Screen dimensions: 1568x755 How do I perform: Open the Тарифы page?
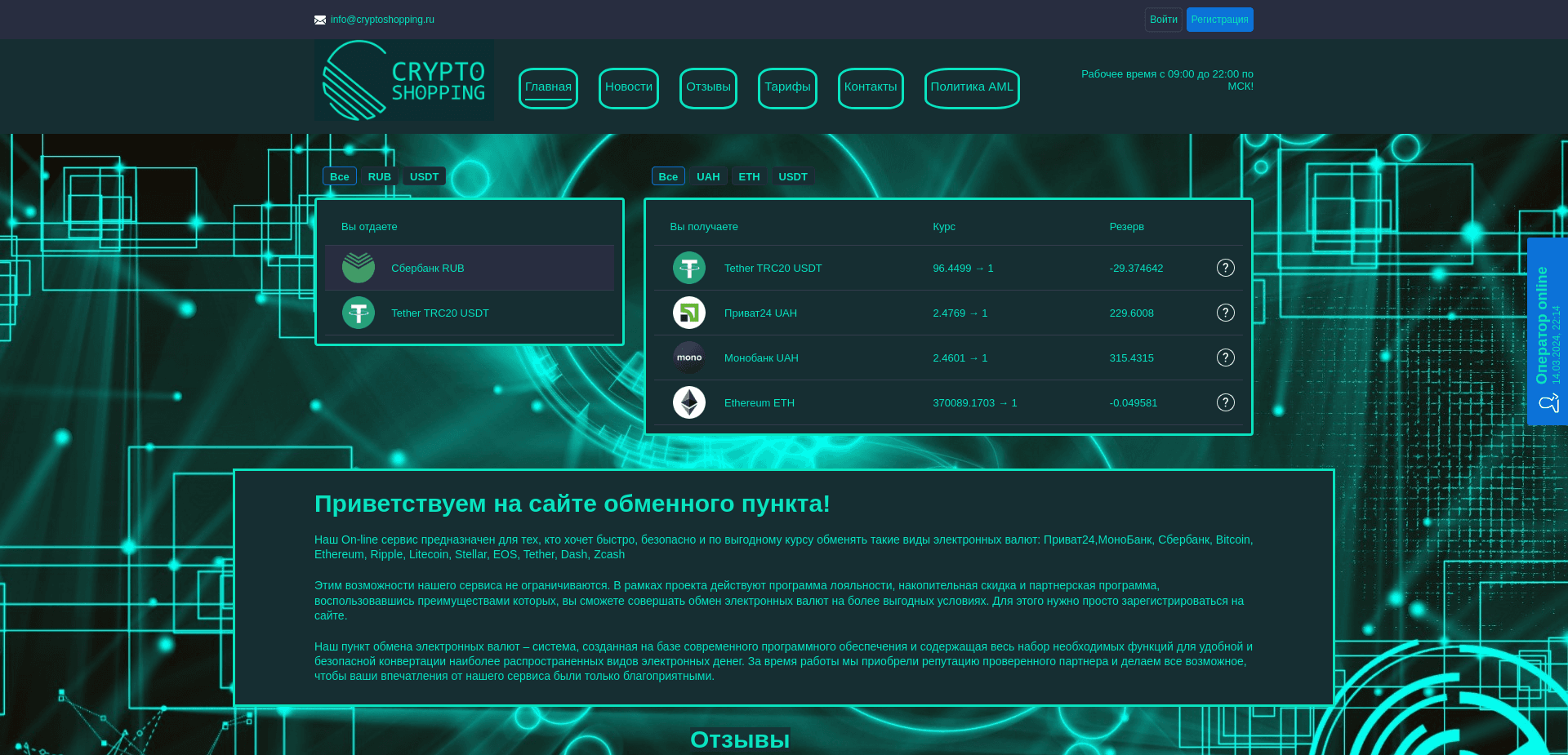[786, 87]
